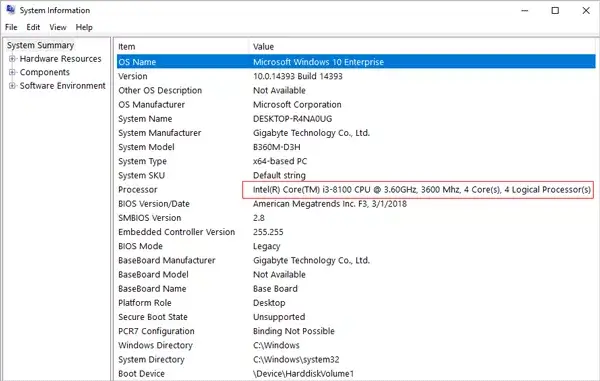Click the Item column header
This screenshot has width=600, height=381.
tap(127, 47)
